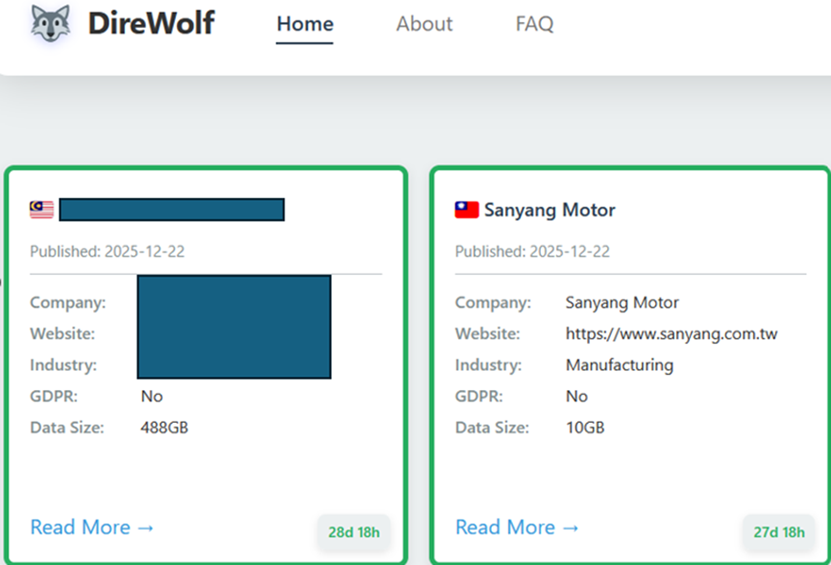Viewport: 831px width, 565px height.
Task: Select the Sanyang Motor card title
Action: (549, 210)
